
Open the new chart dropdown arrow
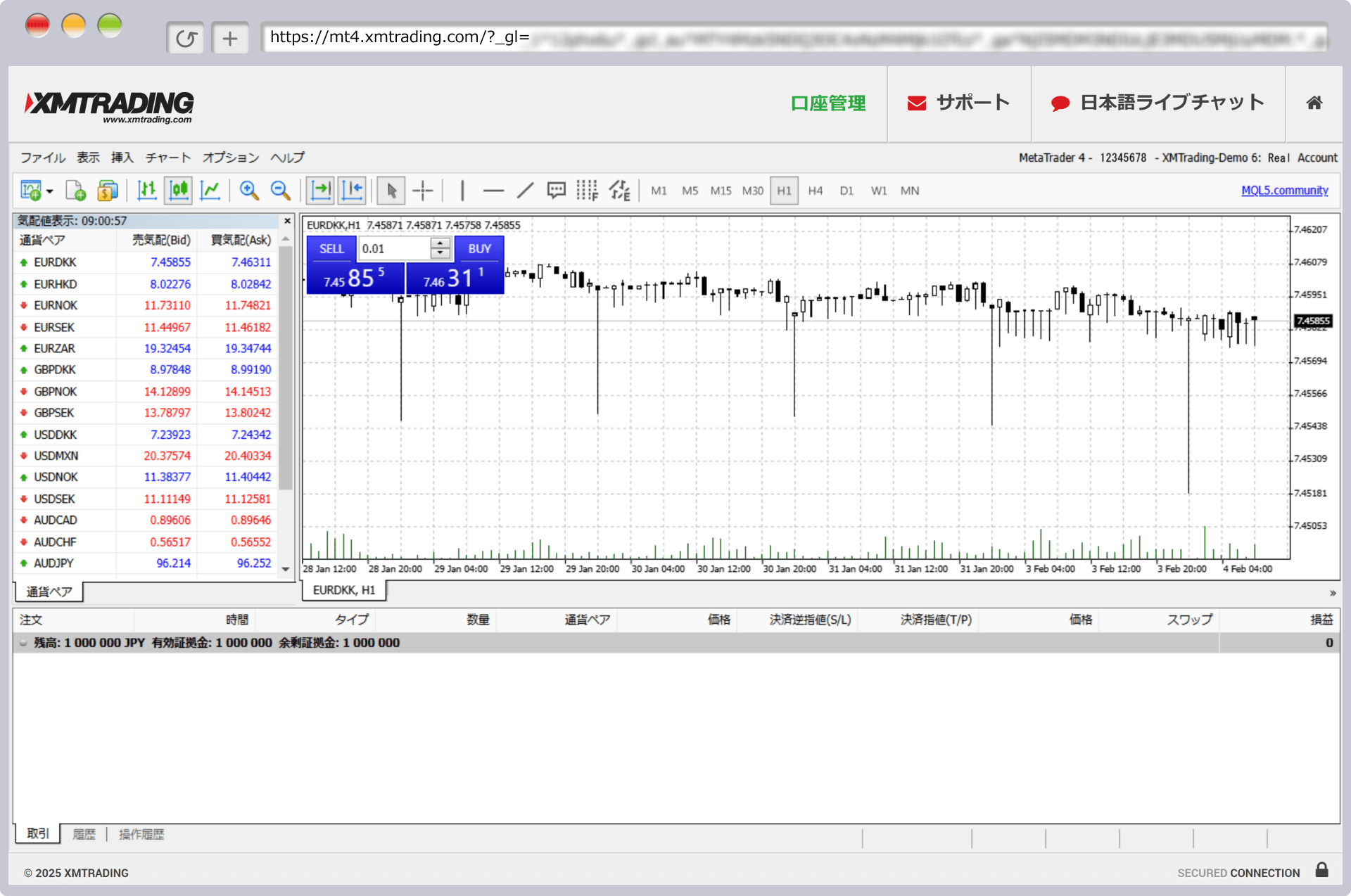click(x=50, y=191)
